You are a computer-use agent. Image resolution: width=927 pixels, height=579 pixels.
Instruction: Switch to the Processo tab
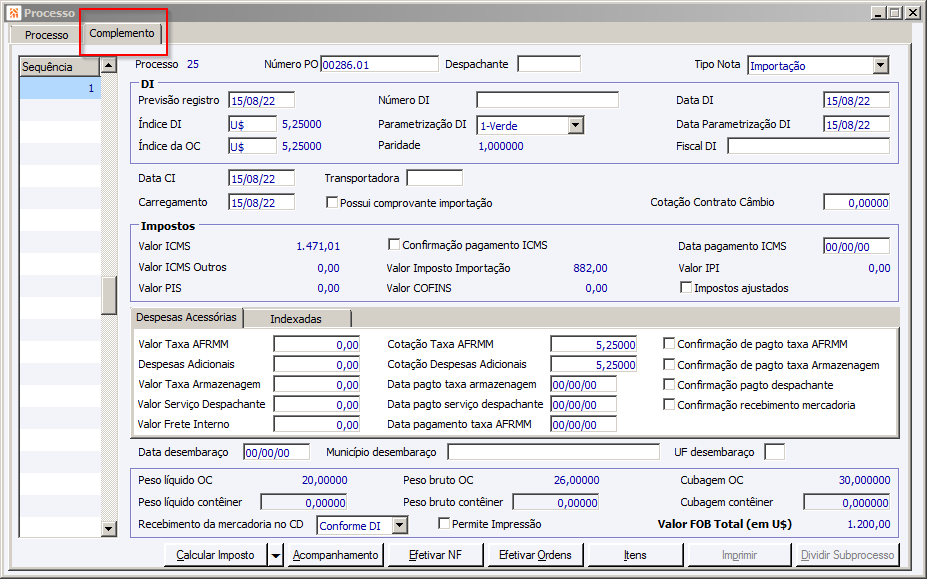pos(46,35)
